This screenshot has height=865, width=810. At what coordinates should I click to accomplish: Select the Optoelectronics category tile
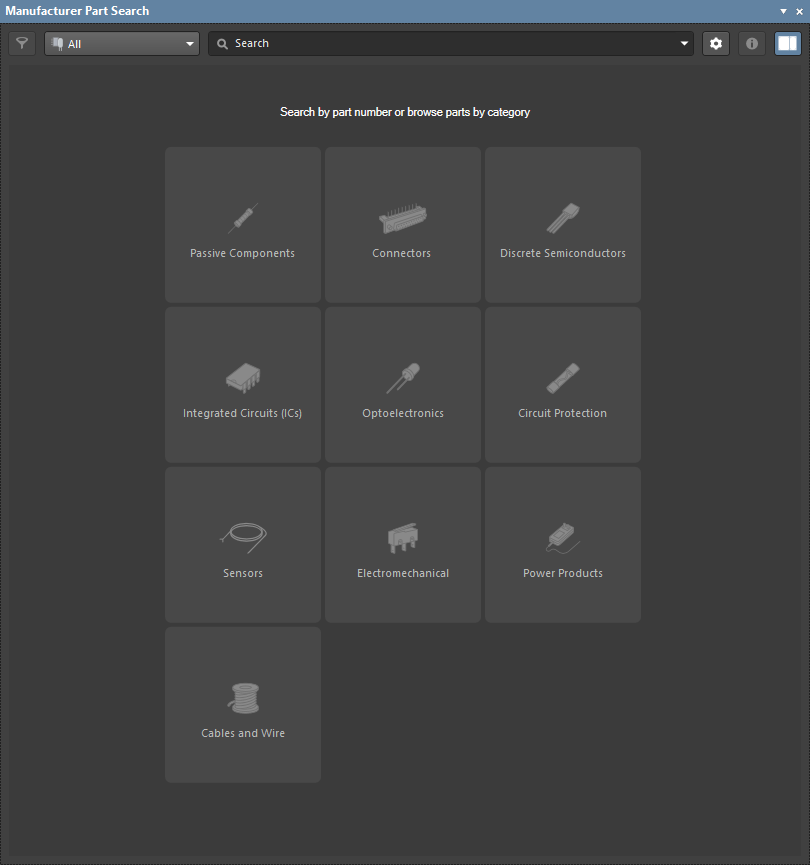pyautogui.click(x=402, y=384)
